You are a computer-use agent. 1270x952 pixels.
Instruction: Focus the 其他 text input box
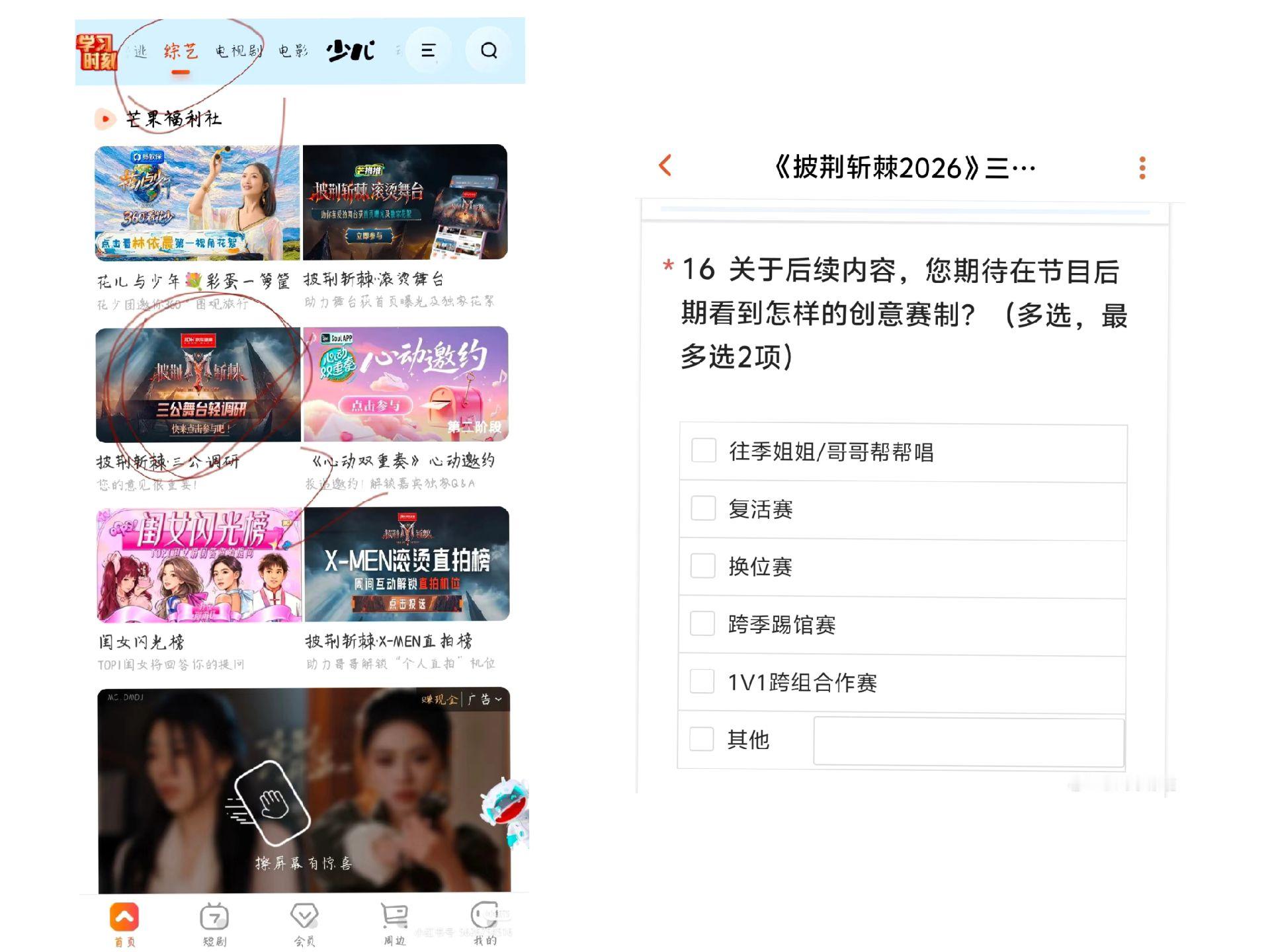tap(969, 741)
